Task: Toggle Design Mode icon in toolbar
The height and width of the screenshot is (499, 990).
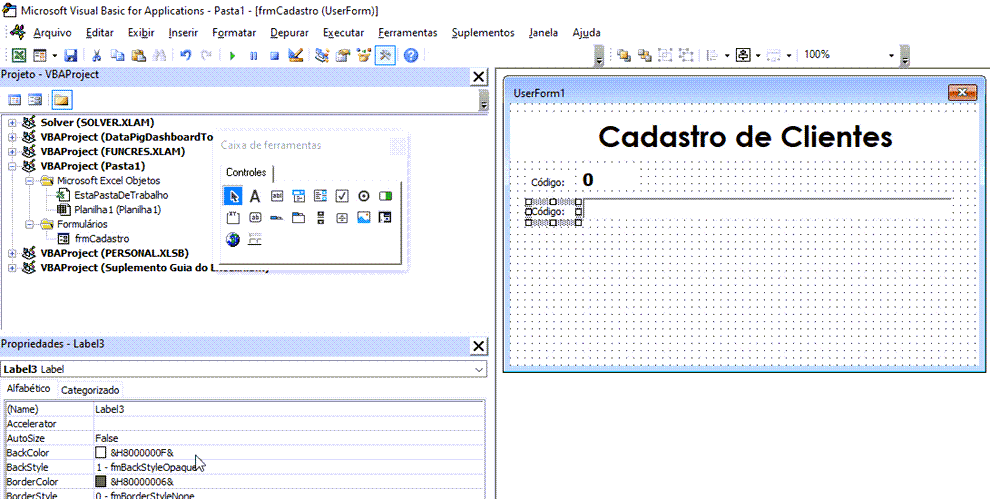Action: click(295, 56)
